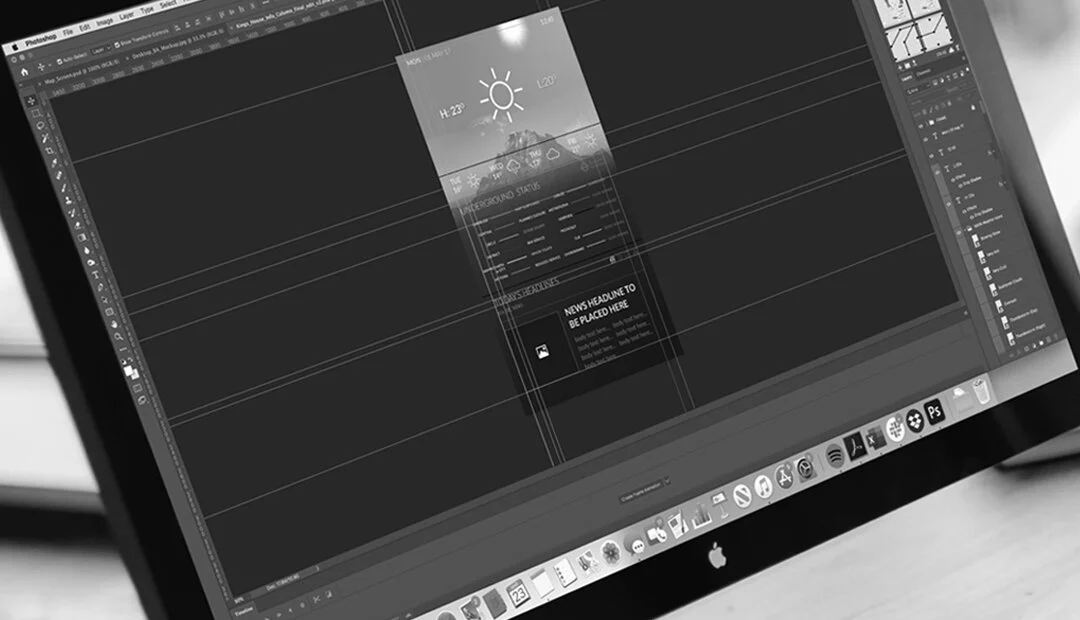
Task: Open Spotify from the Dock
Action: (835, 455)
